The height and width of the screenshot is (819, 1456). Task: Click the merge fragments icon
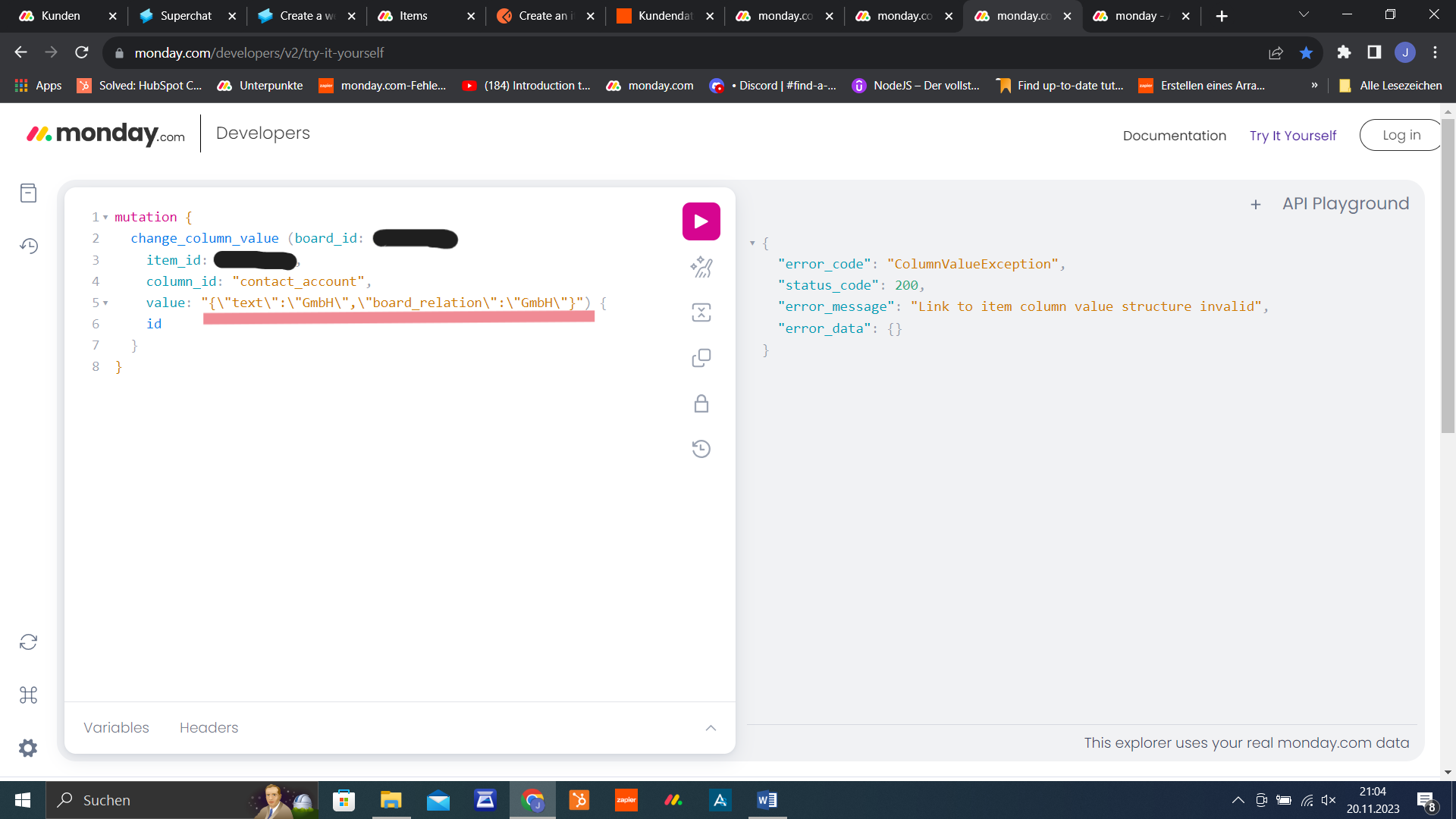point(701,312)
